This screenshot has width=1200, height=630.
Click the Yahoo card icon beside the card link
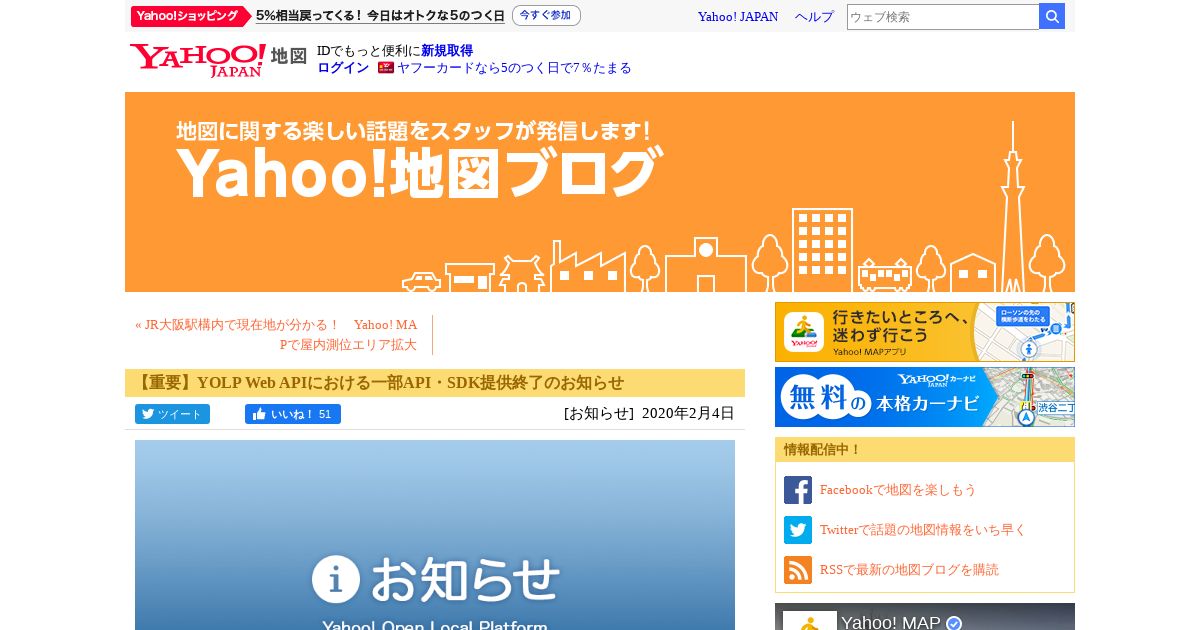click(386, 68)
